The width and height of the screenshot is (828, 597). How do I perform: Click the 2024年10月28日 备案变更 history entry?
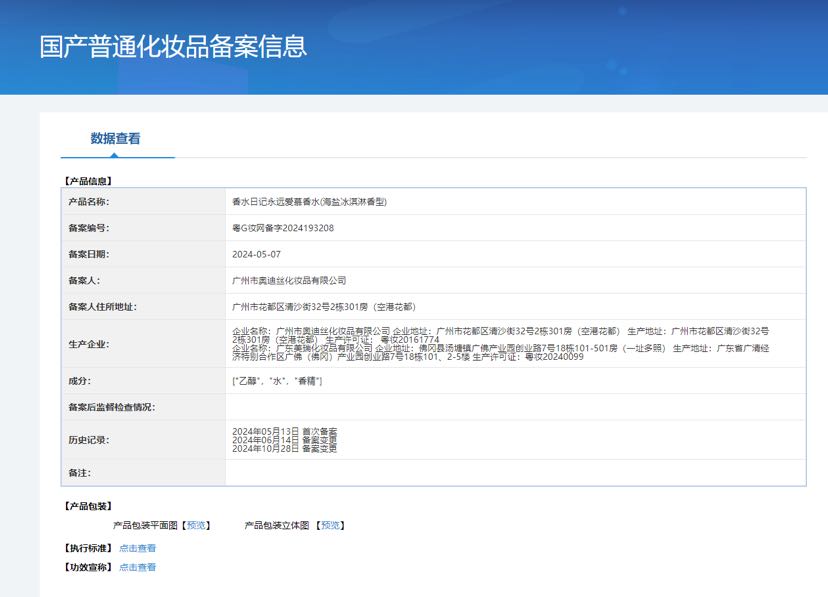point(285,449)
